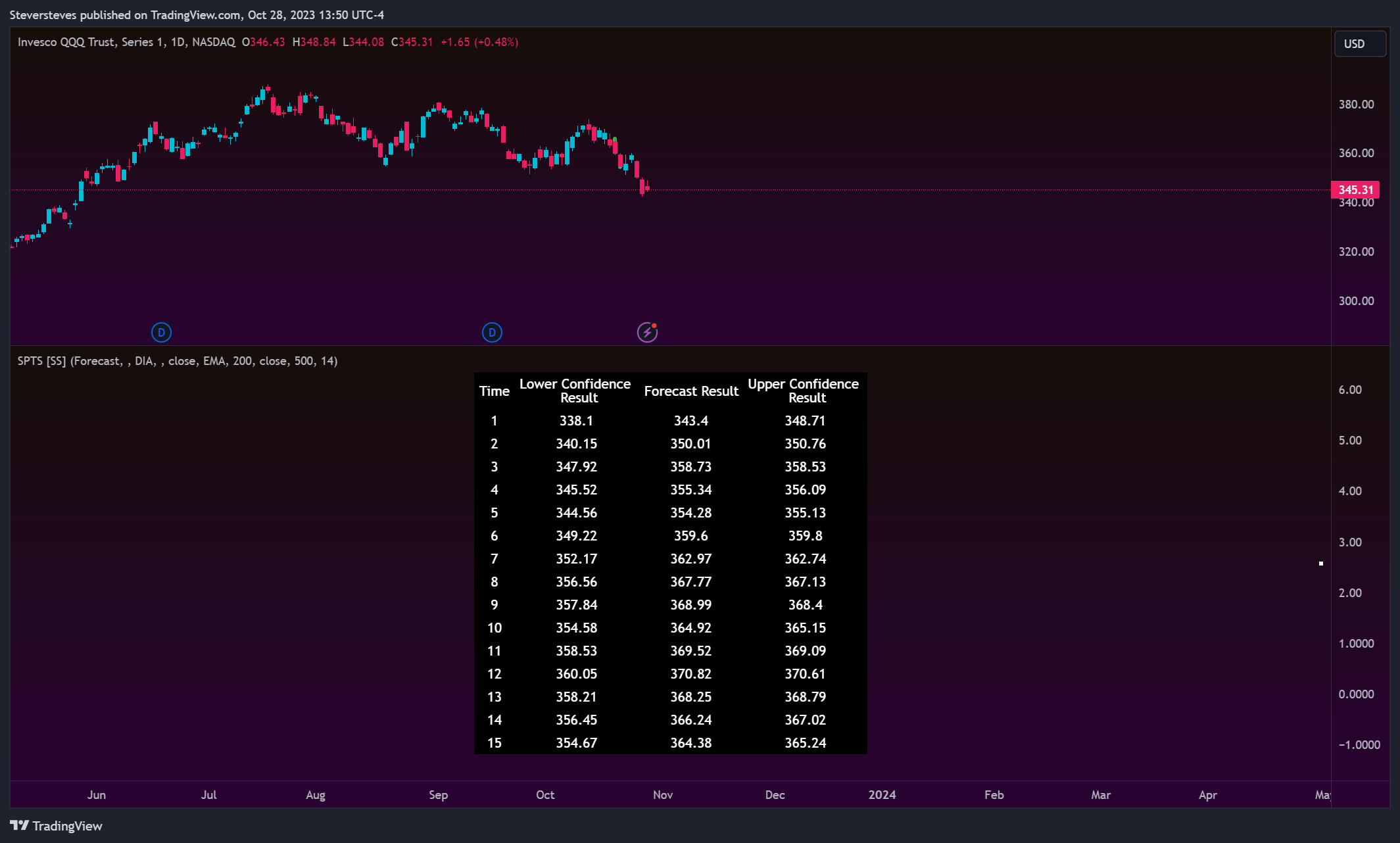The width and height of the screenshot is (1400, 843).
Task: Click the 0.0000 indicator scale label
Action: (1356, 694)
